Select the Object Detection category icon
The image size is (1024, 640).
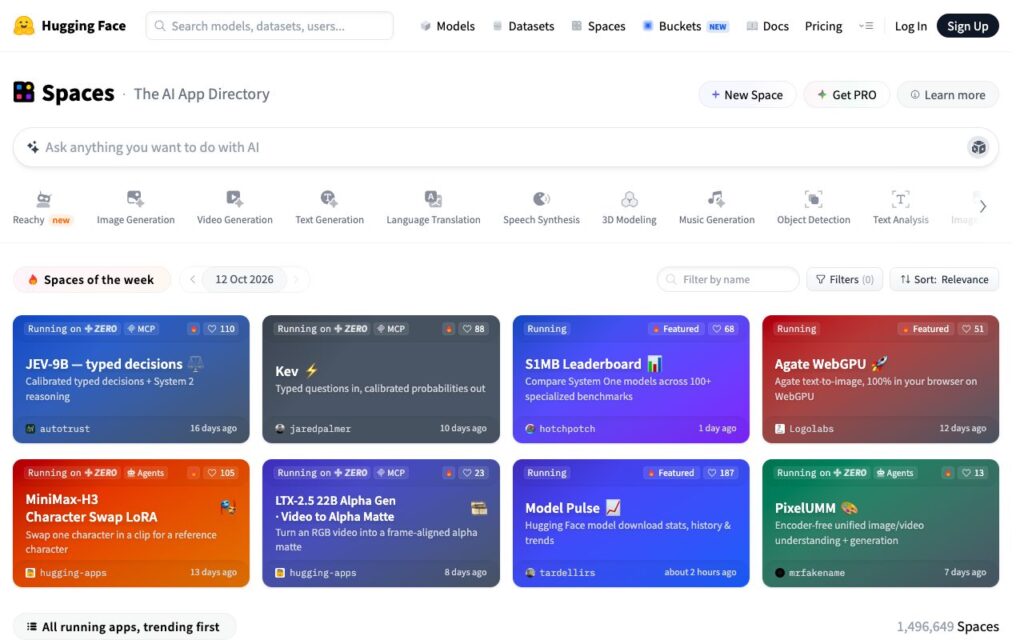tap(813, 199)
